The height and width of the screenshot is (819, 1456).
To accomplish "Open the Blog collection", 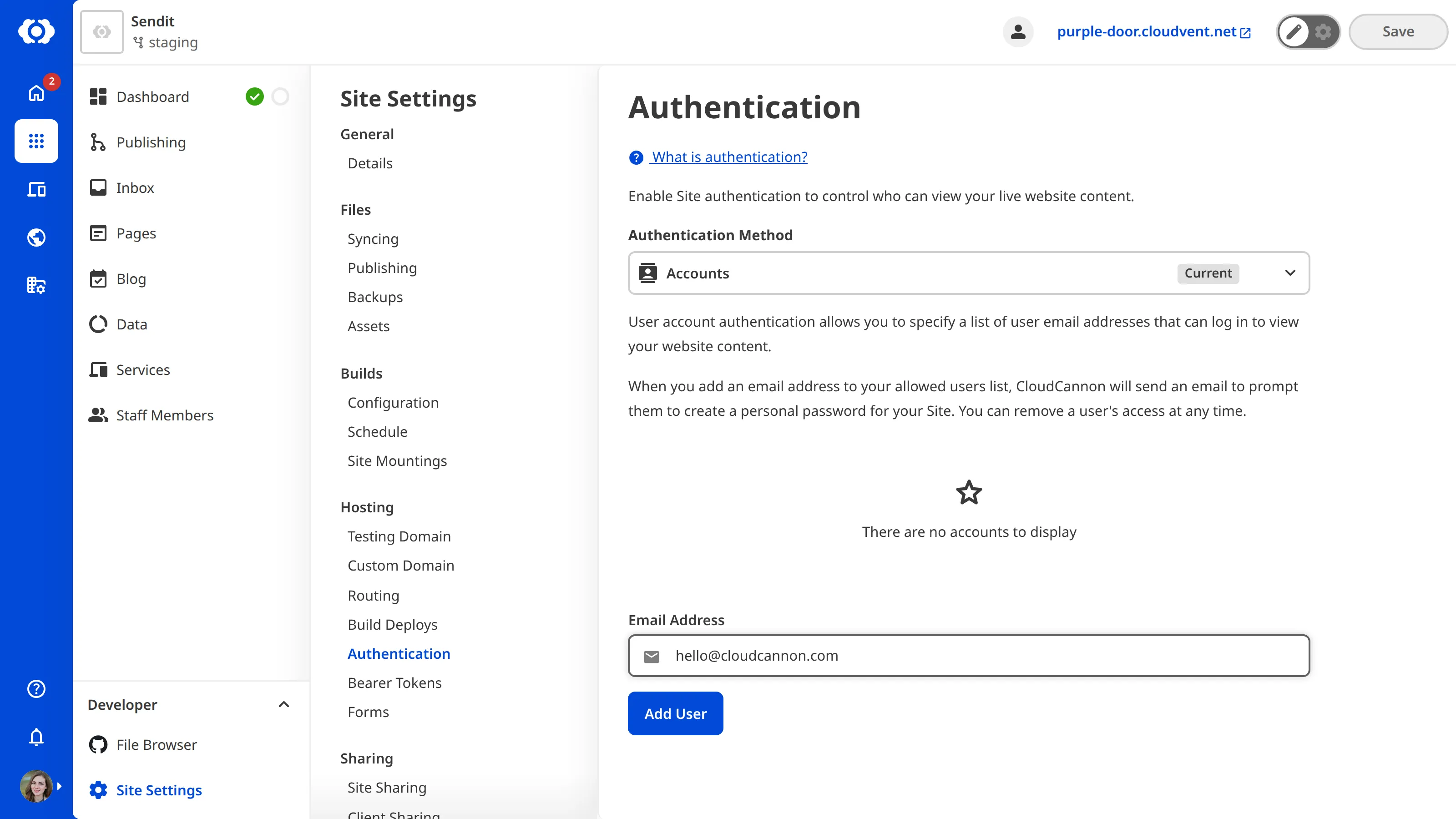I will click(131, 278).
